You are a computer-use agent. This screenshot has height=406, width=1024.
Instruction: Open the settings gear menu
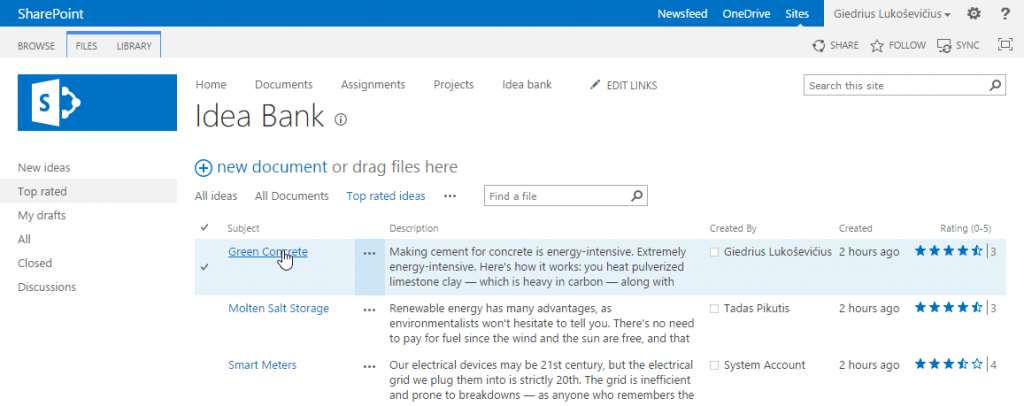tap(974, 14)
